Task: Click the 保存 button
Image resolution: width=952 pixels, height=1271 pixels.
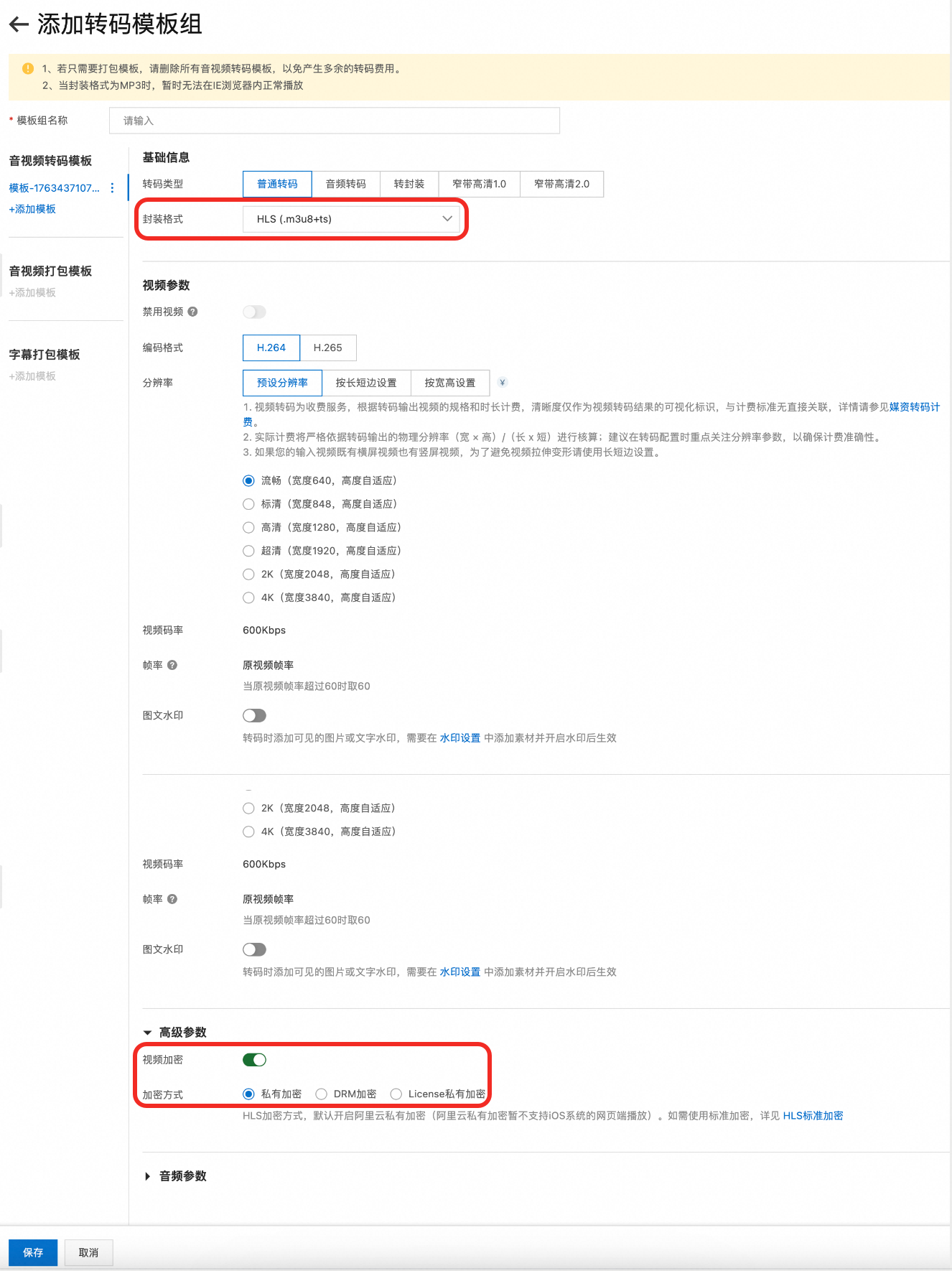Action: pyautogui.click(x=33, y=1252)
